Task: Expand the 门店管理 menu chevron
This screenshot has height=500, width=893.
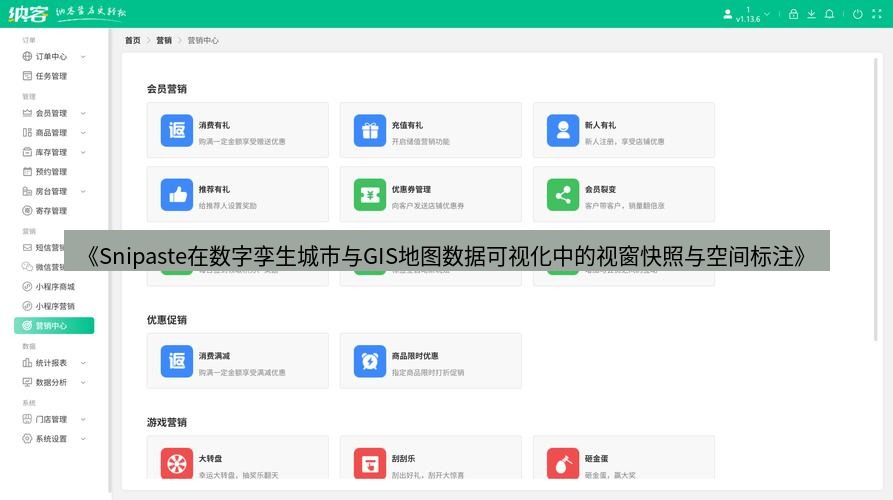Action: pyautogui.click(x=83, y=419)
